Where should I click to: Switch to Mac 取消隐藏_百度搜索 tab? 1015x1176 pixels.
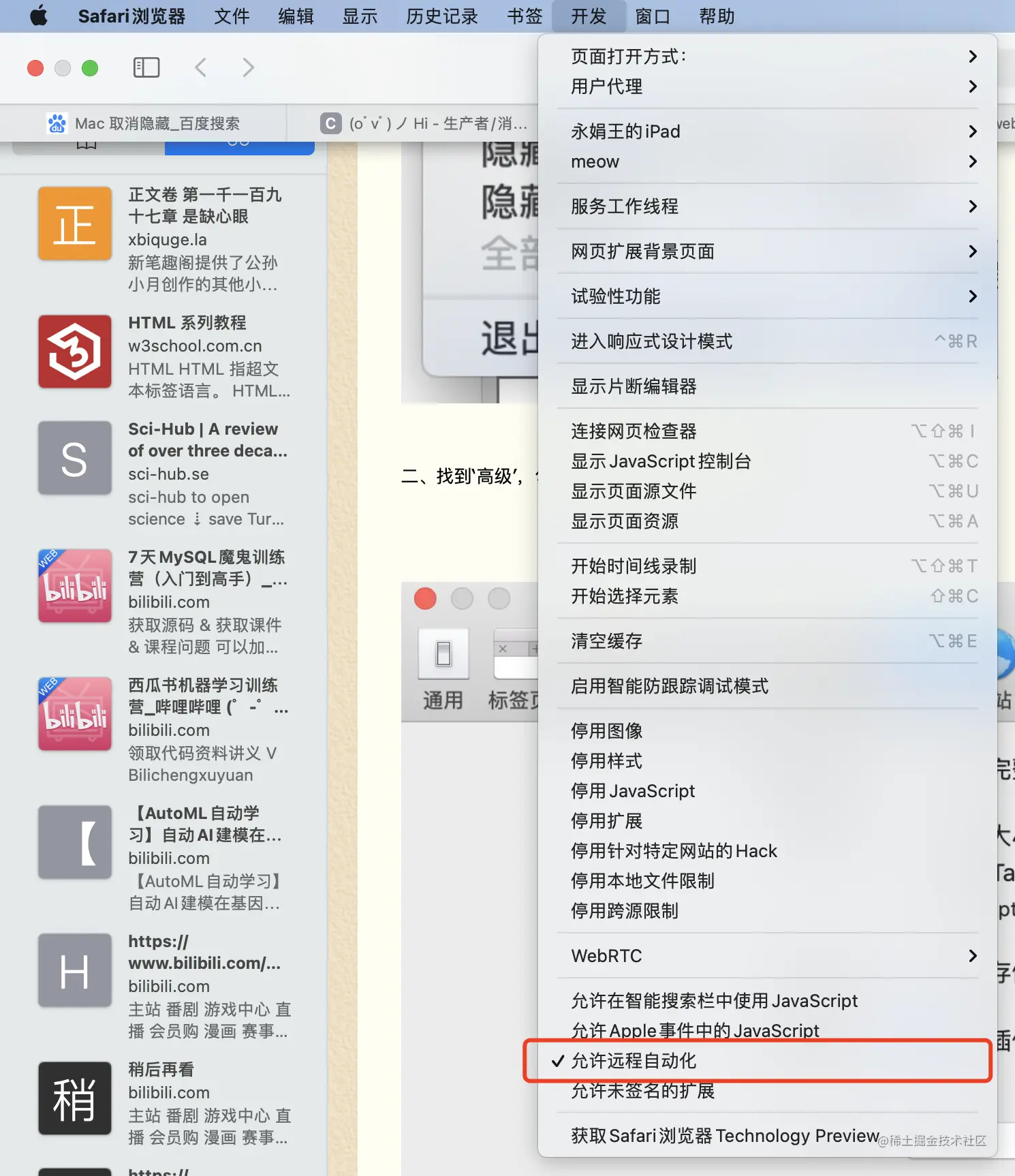click(x=143, y=123)
